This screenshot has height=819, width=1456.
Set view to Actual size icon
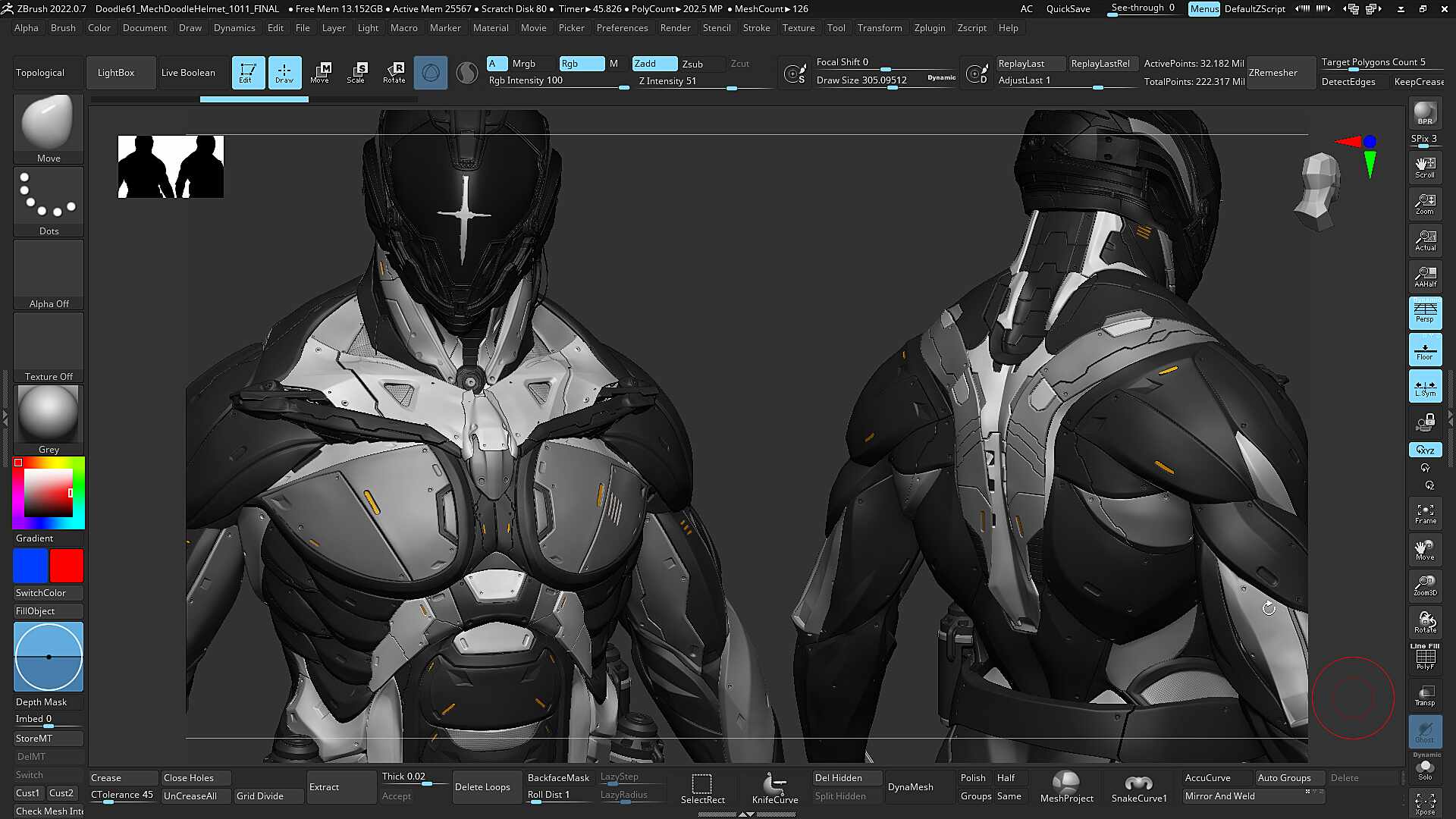(1425, 240)
